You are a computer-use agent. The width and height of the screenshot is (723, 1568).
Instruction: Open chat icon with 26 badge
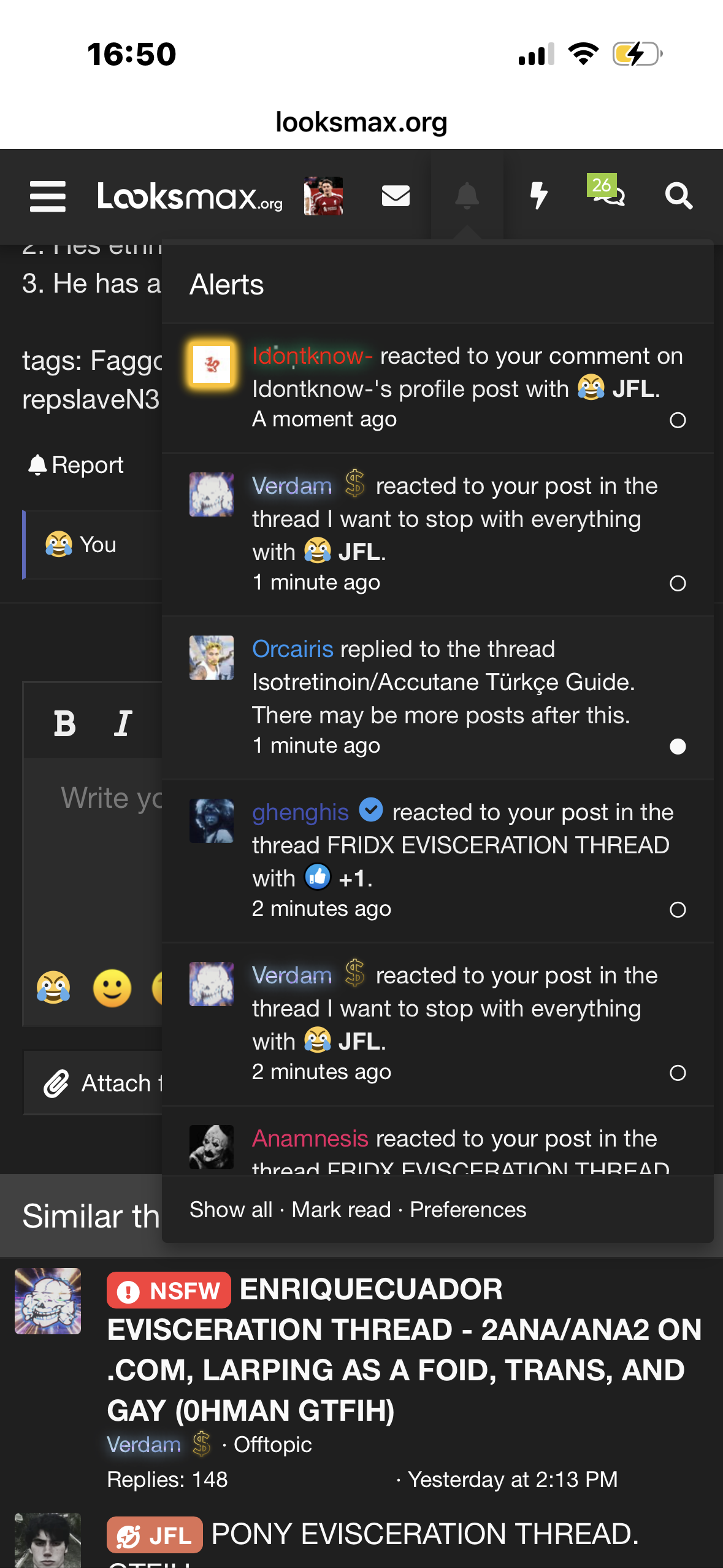pyautogui.click(x=607, y=191)
